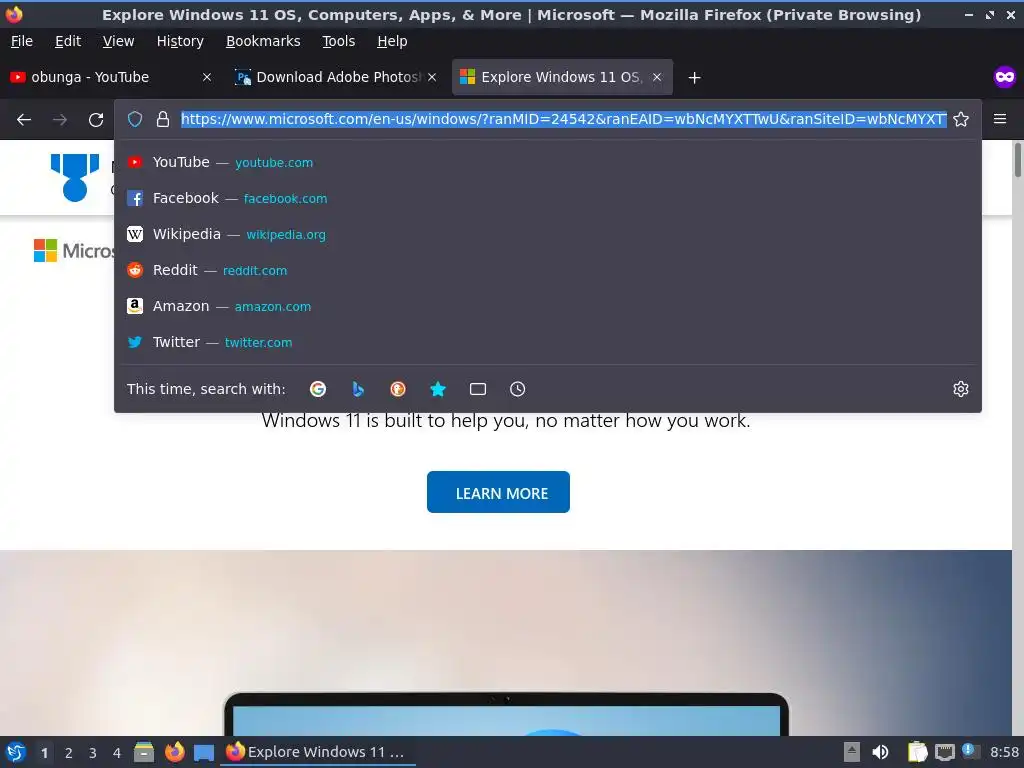Open the Edit menu
The width and height of the screenshot is (1024, 768).
pos(68,41)
